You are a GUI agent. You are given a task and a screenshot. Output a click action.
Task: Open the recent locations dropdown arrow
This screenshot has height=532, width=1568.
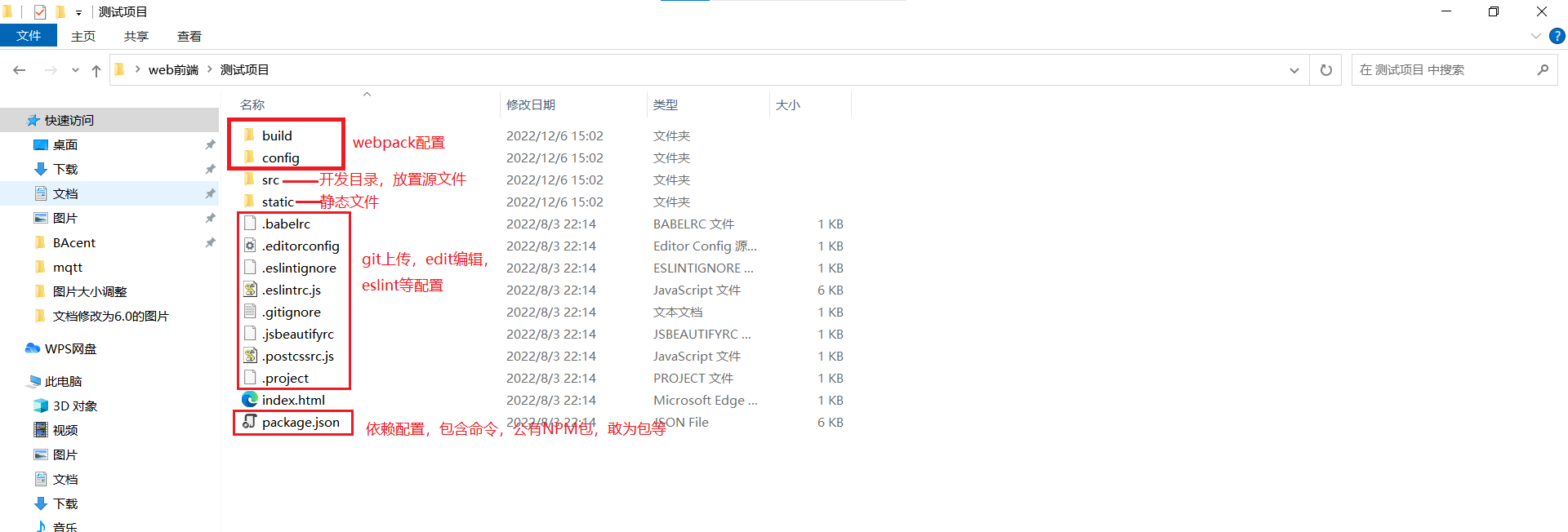75,70
